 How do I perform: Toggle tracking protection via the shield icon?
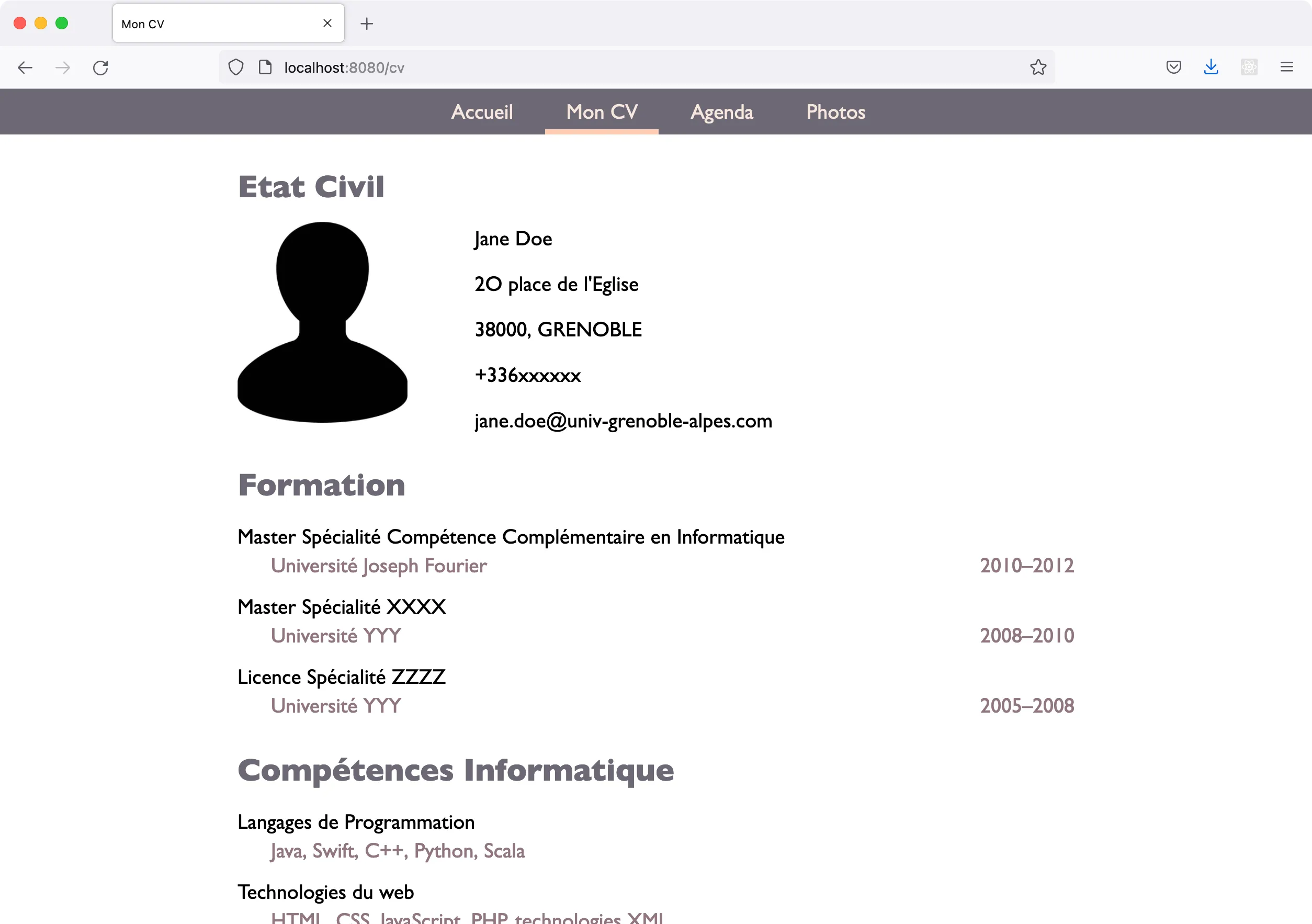click(x=236, y=67)
